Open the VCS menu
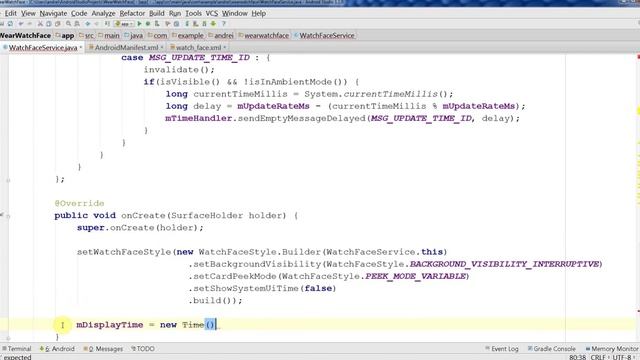640x360 pixels. [x=211, y=13]
